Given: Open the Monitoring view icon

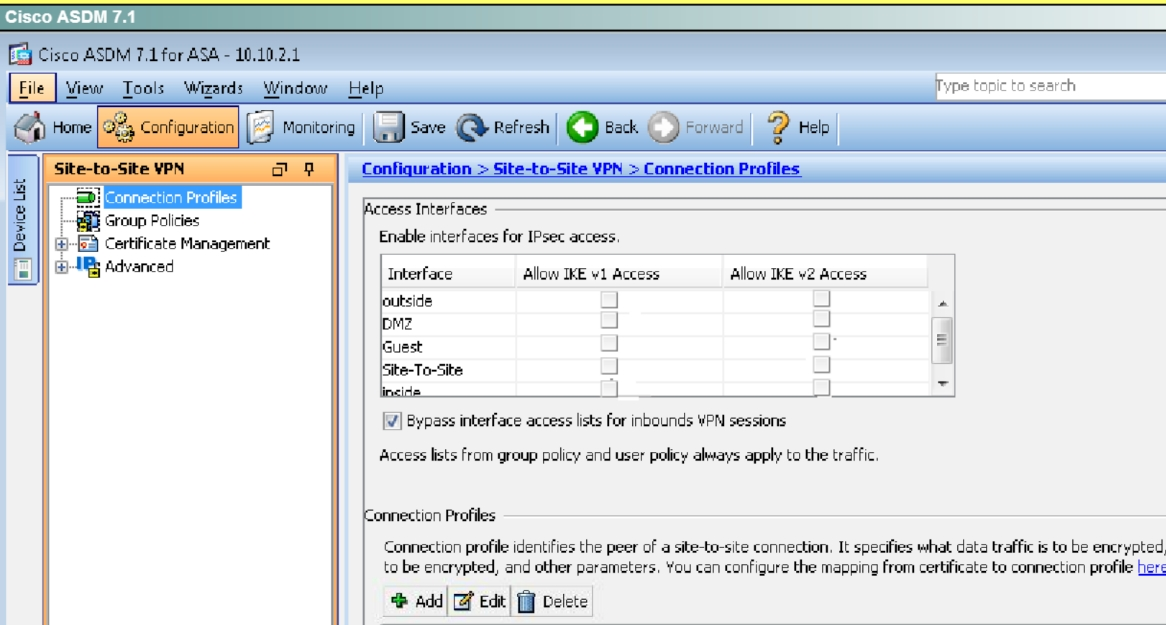Looking at the screenshot, I should coord(260,127).
